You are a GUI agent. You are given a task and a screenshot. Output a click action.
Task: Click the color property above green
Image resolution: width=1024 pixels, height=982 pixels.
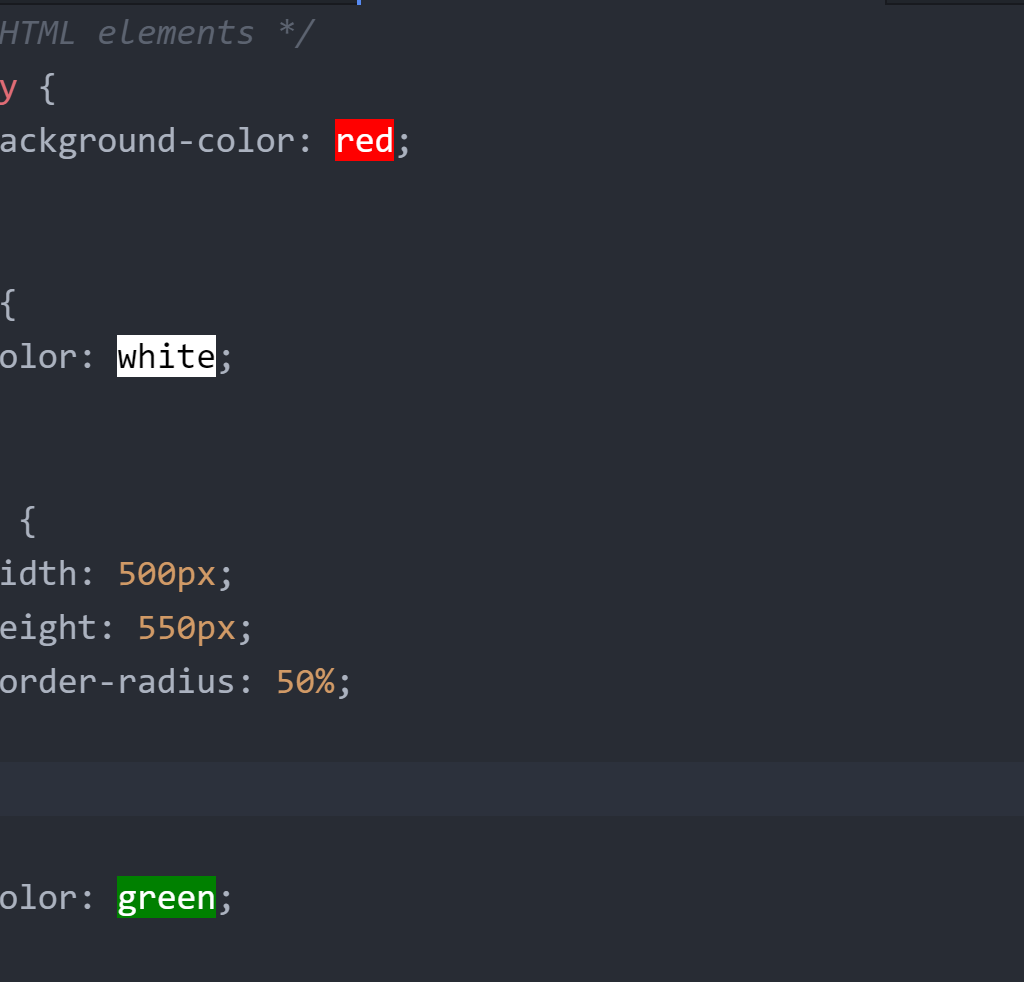tap(38, 897)
